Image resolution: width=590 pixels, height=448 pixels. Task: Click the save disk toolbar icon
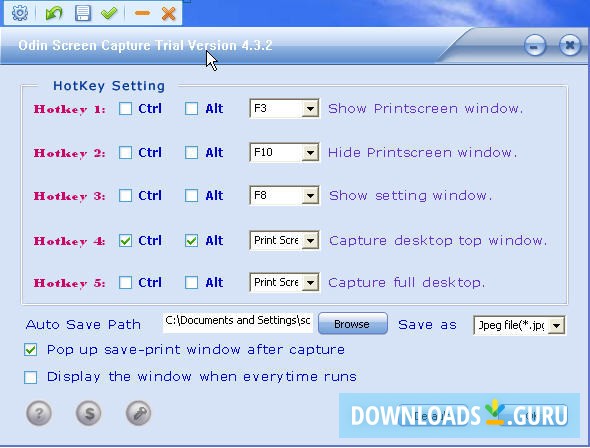click(82, 13)
